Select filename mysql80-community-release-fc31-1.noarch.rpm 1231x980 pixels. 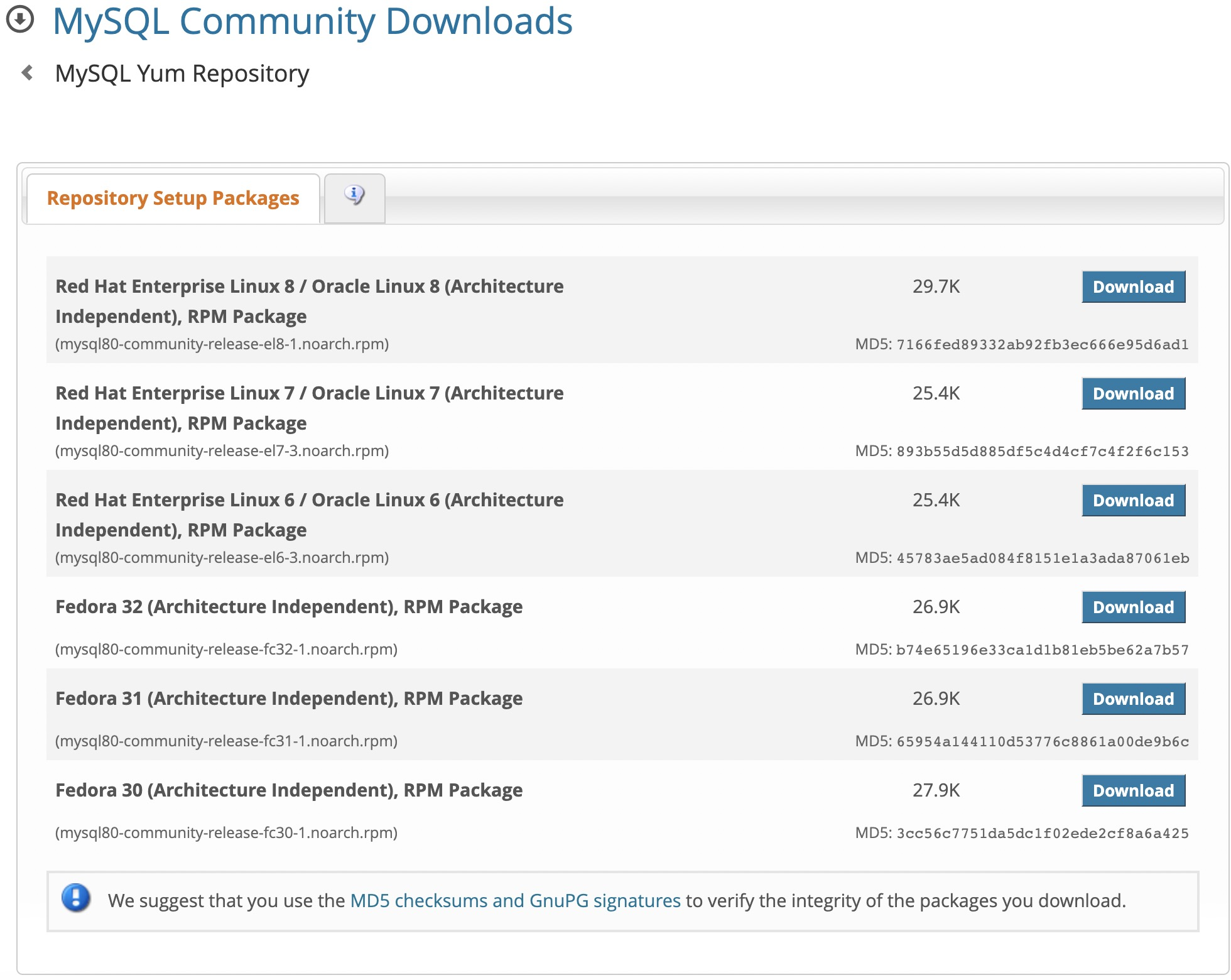point(227,741)
